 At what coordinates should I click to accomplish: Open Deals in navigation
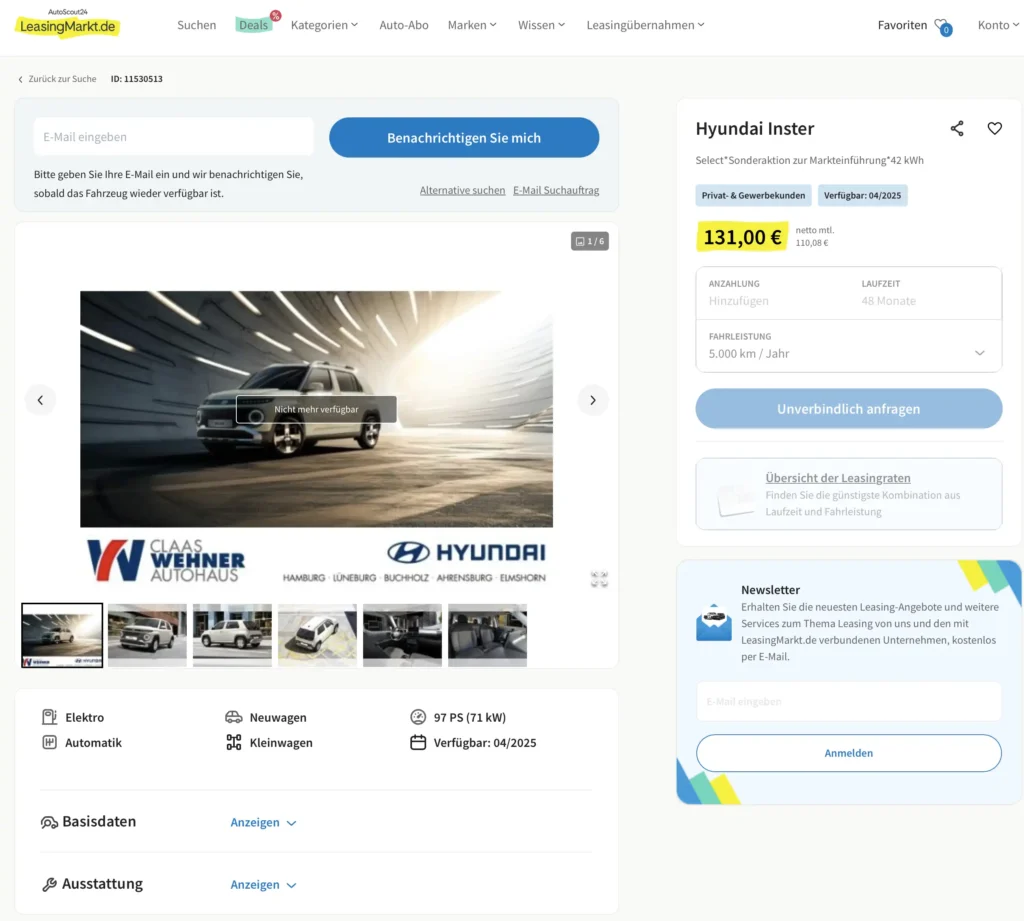(253, 25)
